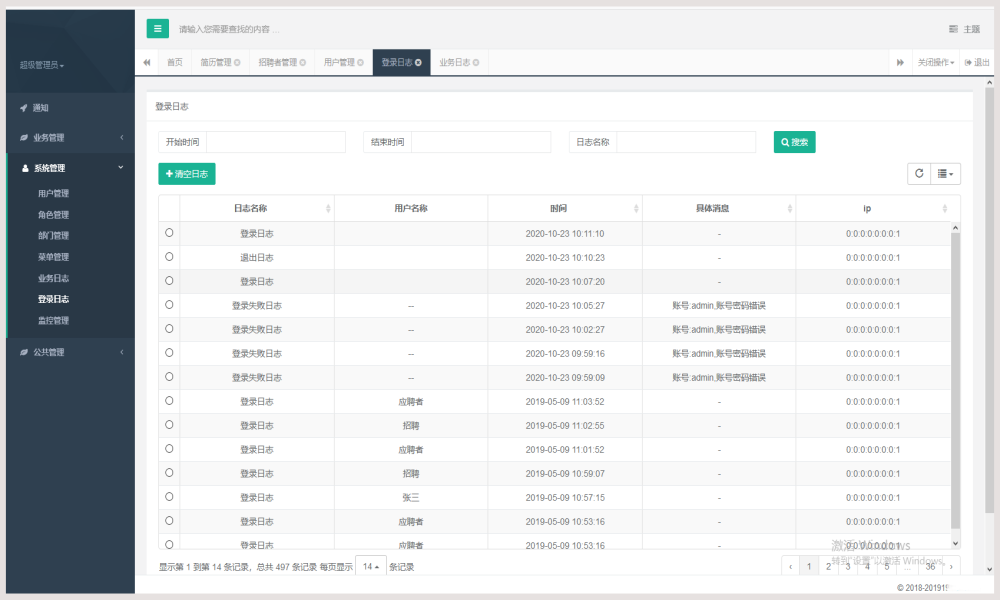Sort the table by the 时间 column arrows
This screenshot has height=600, width=1000.
tap(636, 209)
